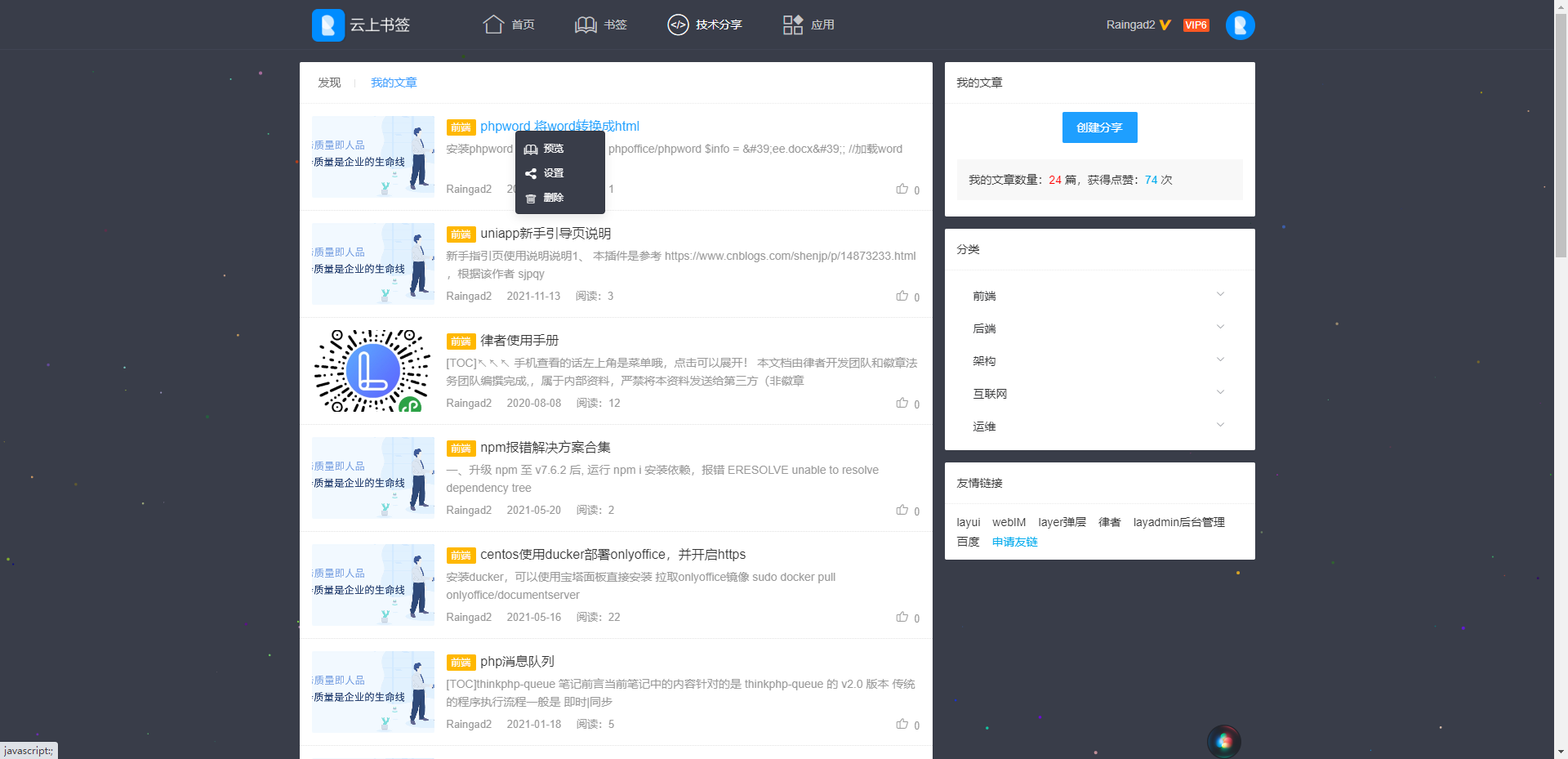Screen dimensions: 1568x759
Task: Switch to the 发现 tab
Action: 329,83
